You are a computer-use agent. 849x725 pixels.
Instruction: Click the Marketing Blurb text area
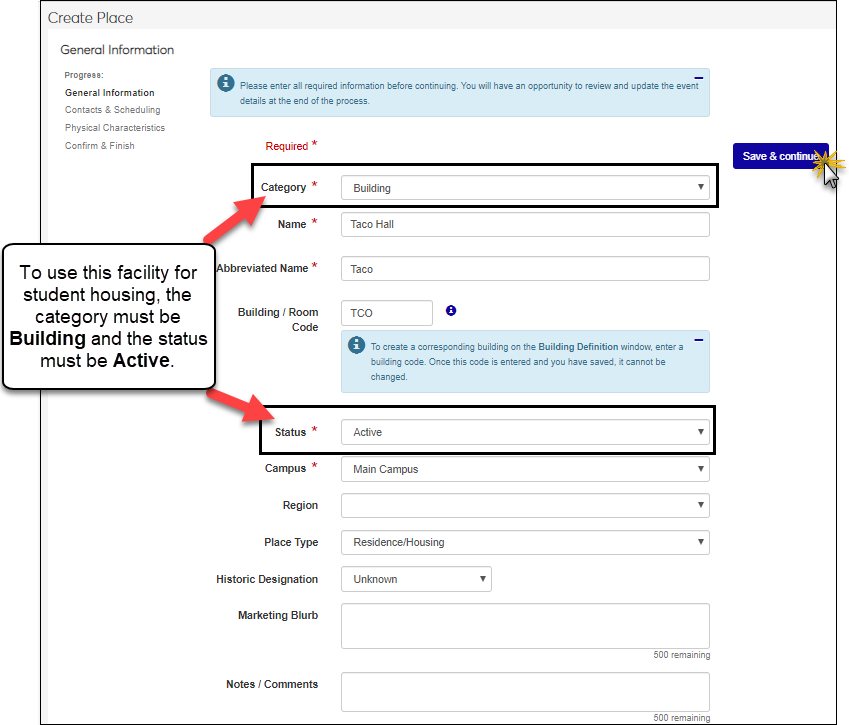[525, 626]
